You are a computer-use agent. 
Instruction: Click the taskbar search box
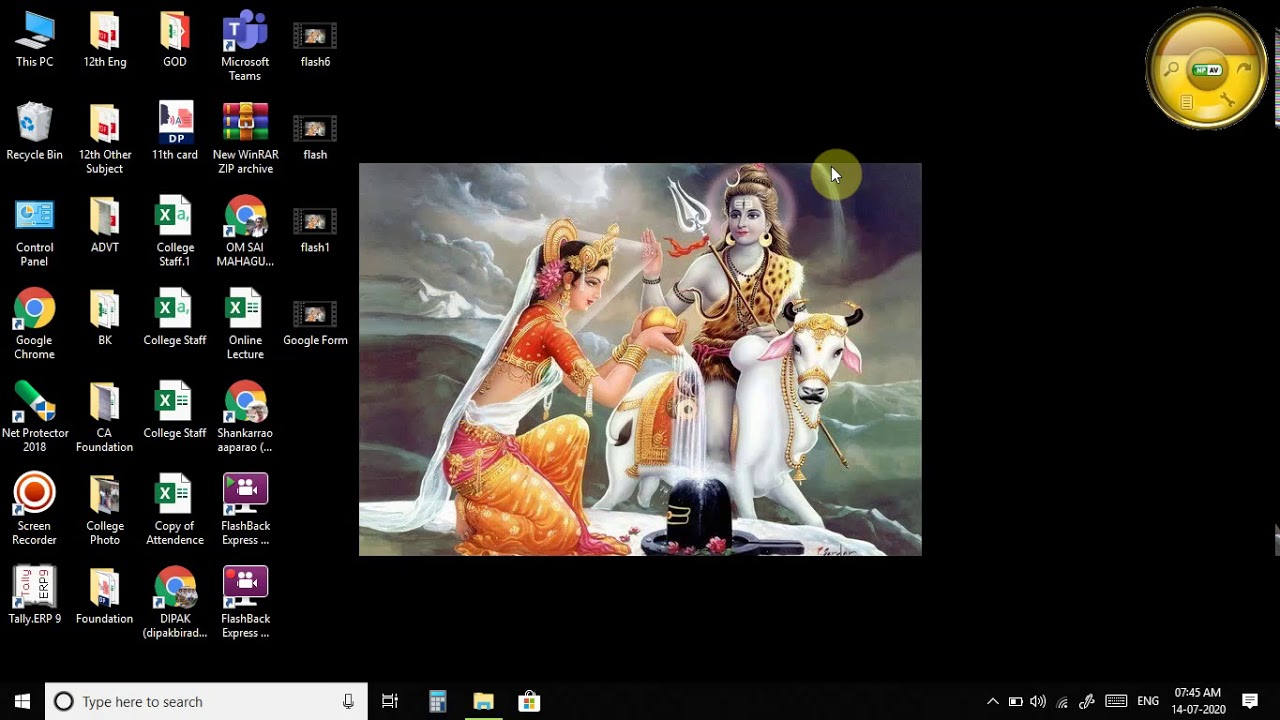pyautogui.click(x=206, y=702)
